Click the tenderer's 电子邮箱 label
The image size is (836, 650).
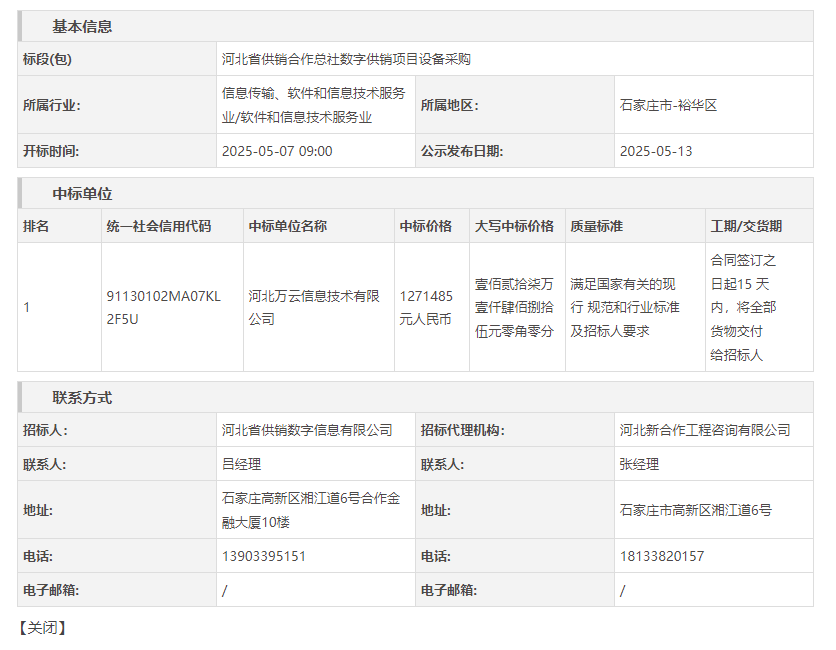(51, 590)
